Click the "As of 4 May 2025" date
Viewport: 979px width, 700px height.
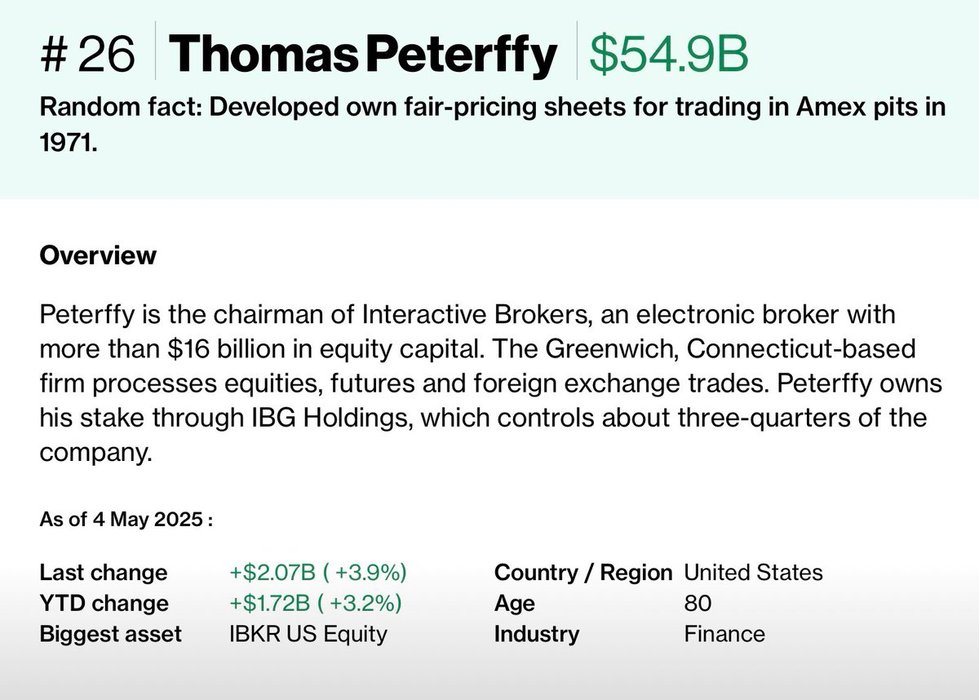pyautogui.click(x=125, y=520)
